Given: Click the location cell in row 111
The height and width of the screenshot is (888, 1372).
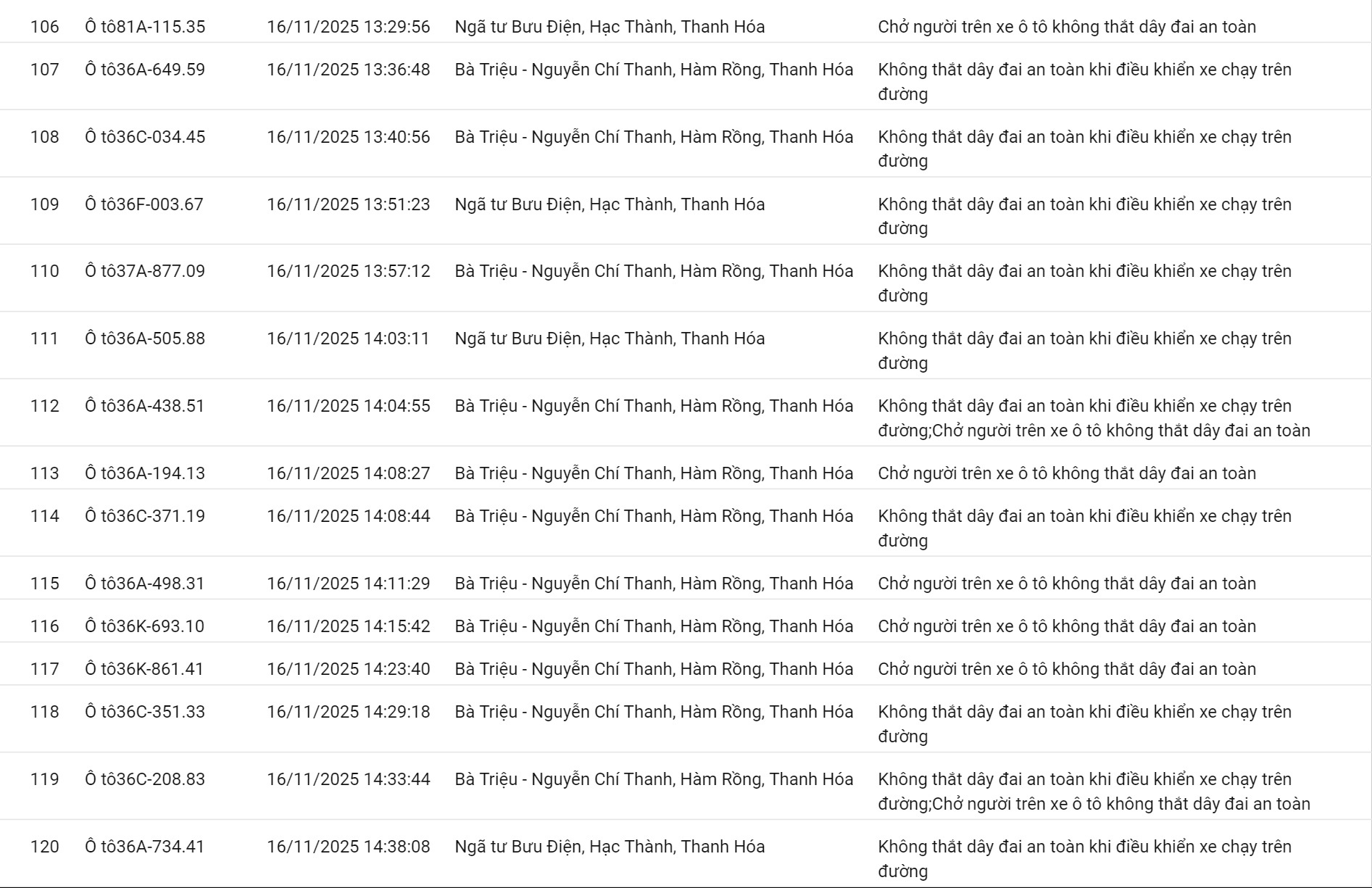Looking at the screenshot, I should [610, 339].
